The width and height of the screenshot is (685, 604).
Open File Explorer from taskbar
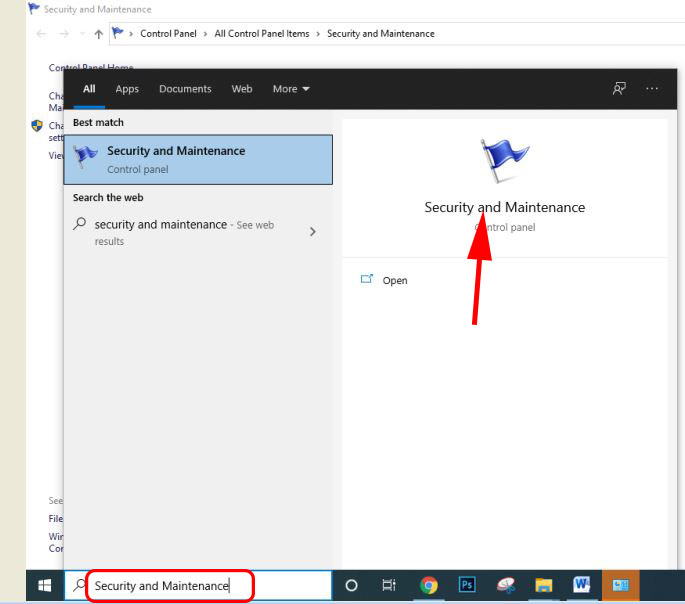[543, 585]
